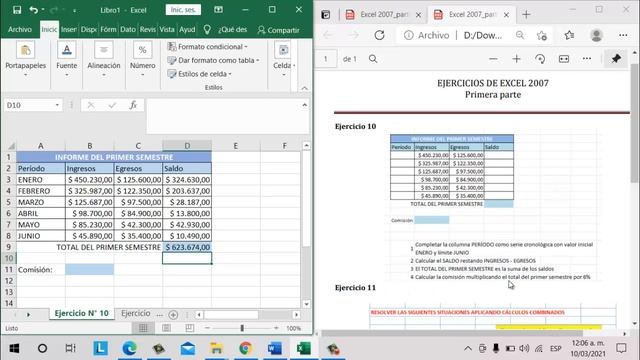Add this page to favorites in Edge
The height and width of the screenshot is (360, 640).
click(542, 36)
